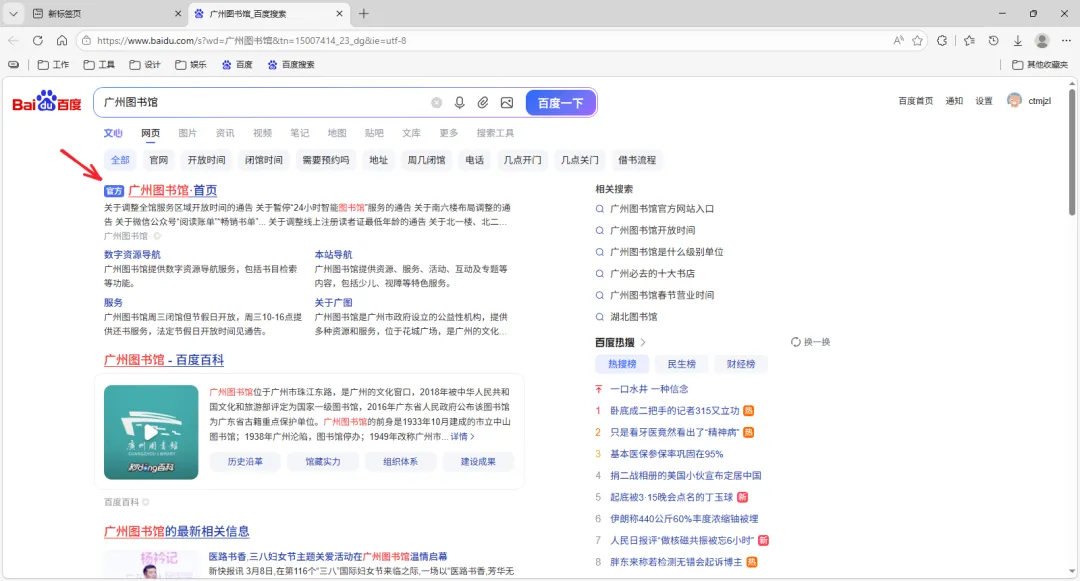Open the 工具 bookmarks folder
The width and height of the screenshot is (1080, 581).
99,65
